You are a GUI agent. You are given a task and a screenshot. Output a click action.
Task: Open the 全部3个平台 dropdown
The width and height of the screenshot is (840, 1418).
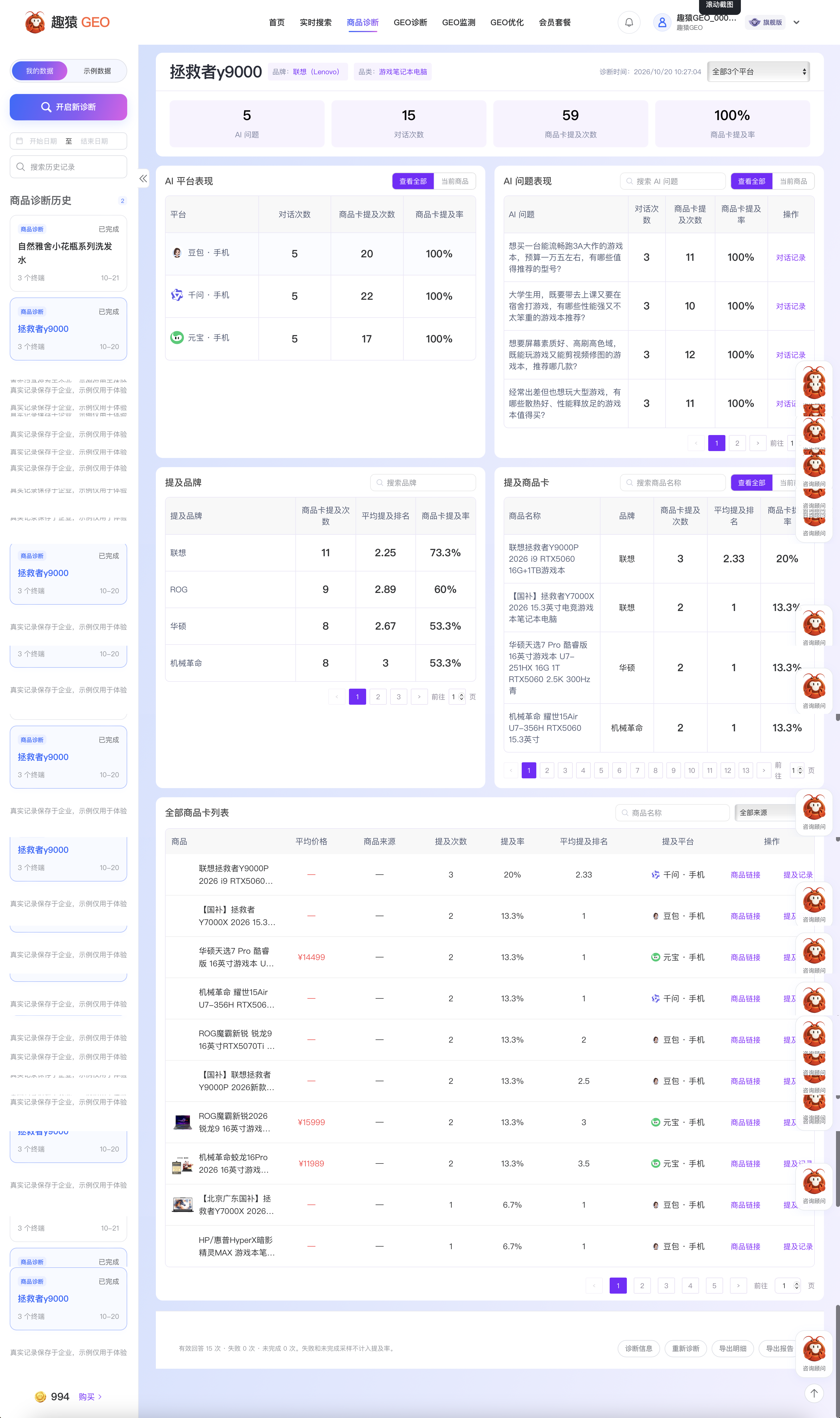pyautogui.click(x=758, y=72)
